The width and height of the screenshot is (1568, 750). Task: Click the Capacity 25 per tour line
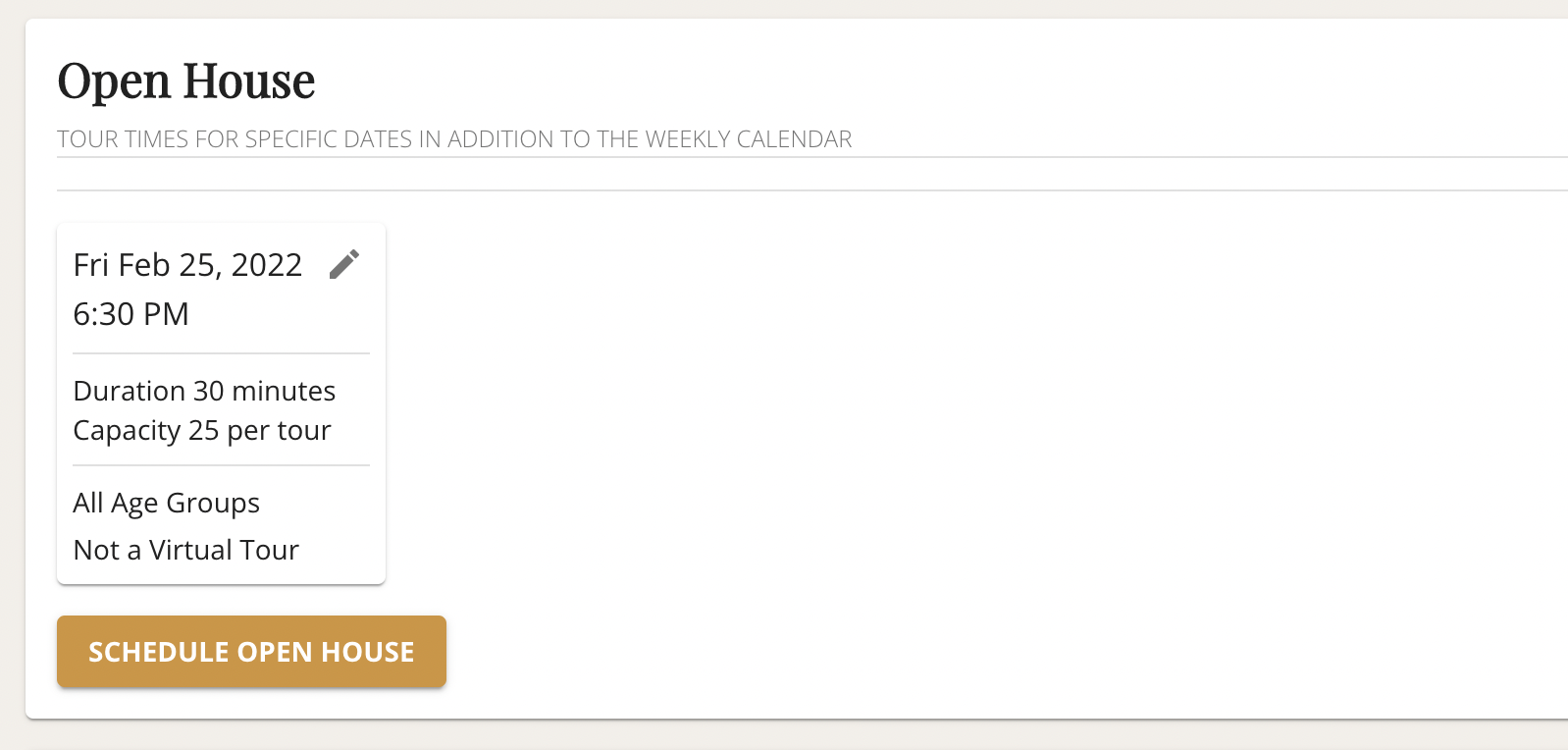202,431
